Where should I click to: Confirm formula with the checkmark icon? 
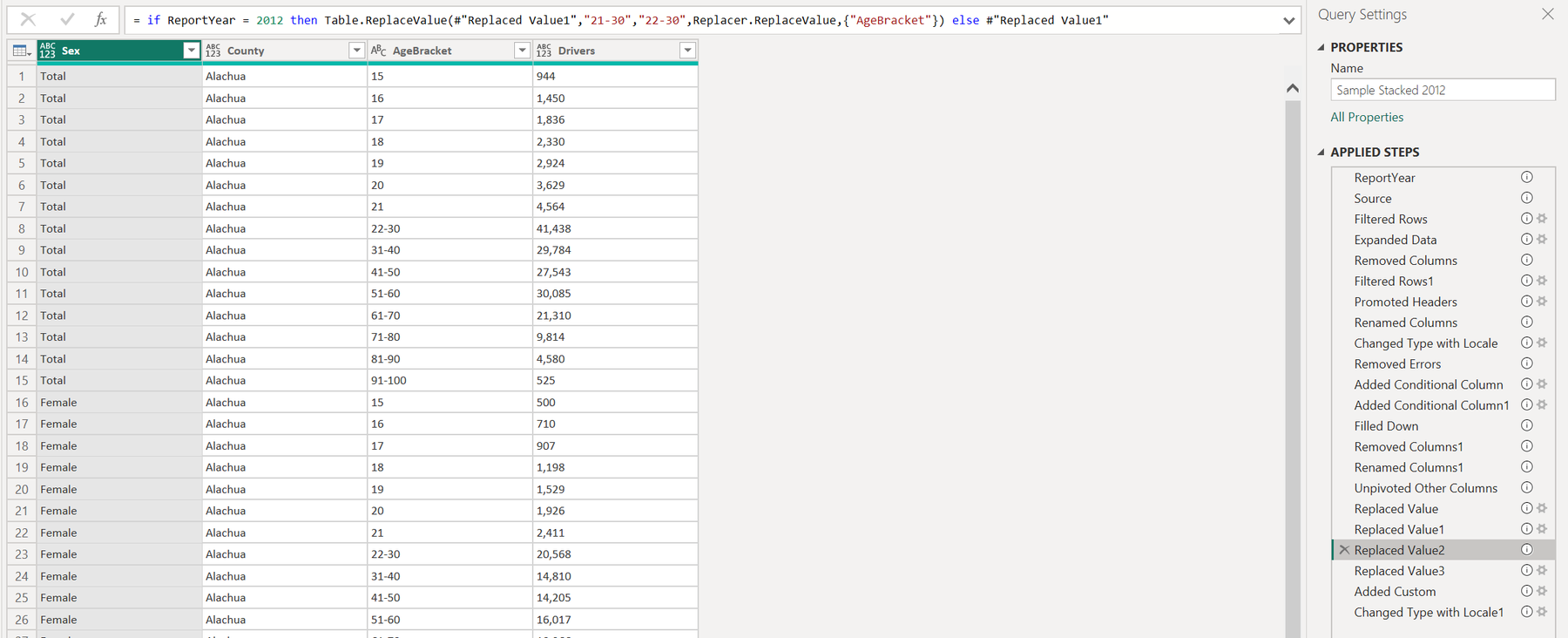[67, 19]
